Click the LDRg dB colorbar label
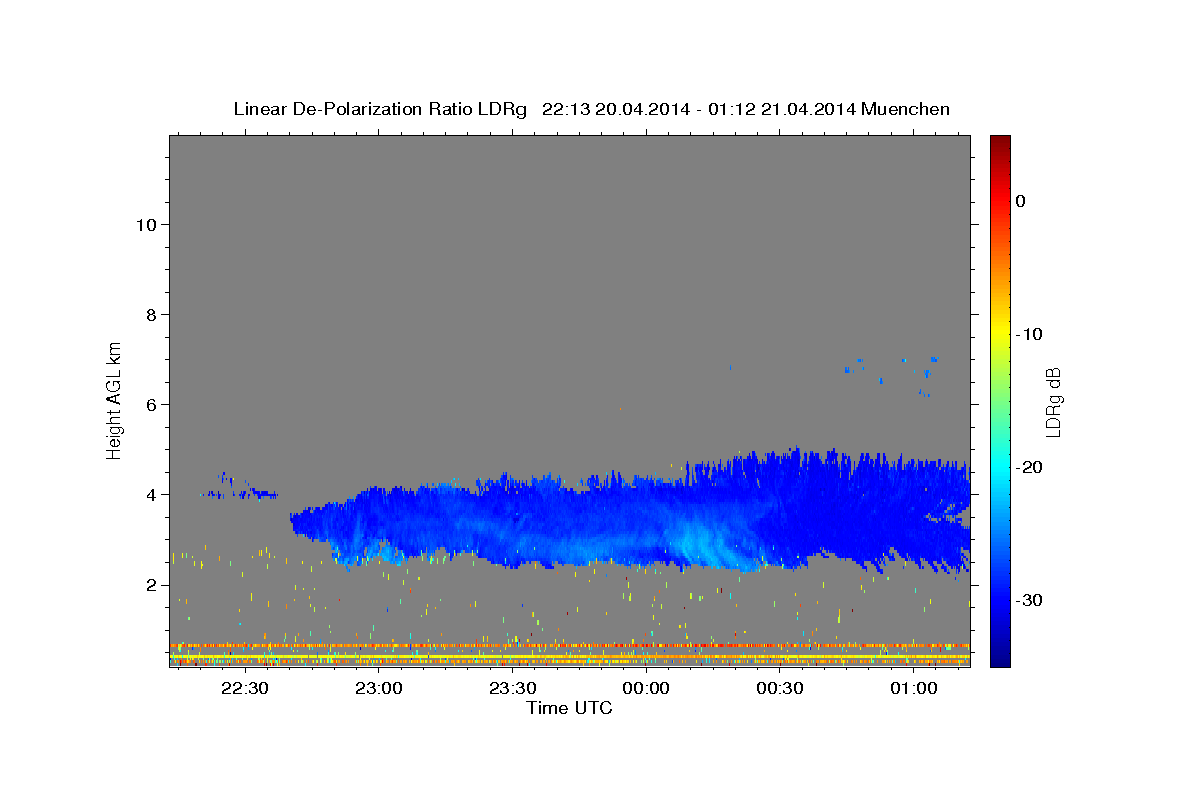 (1053, 401)
